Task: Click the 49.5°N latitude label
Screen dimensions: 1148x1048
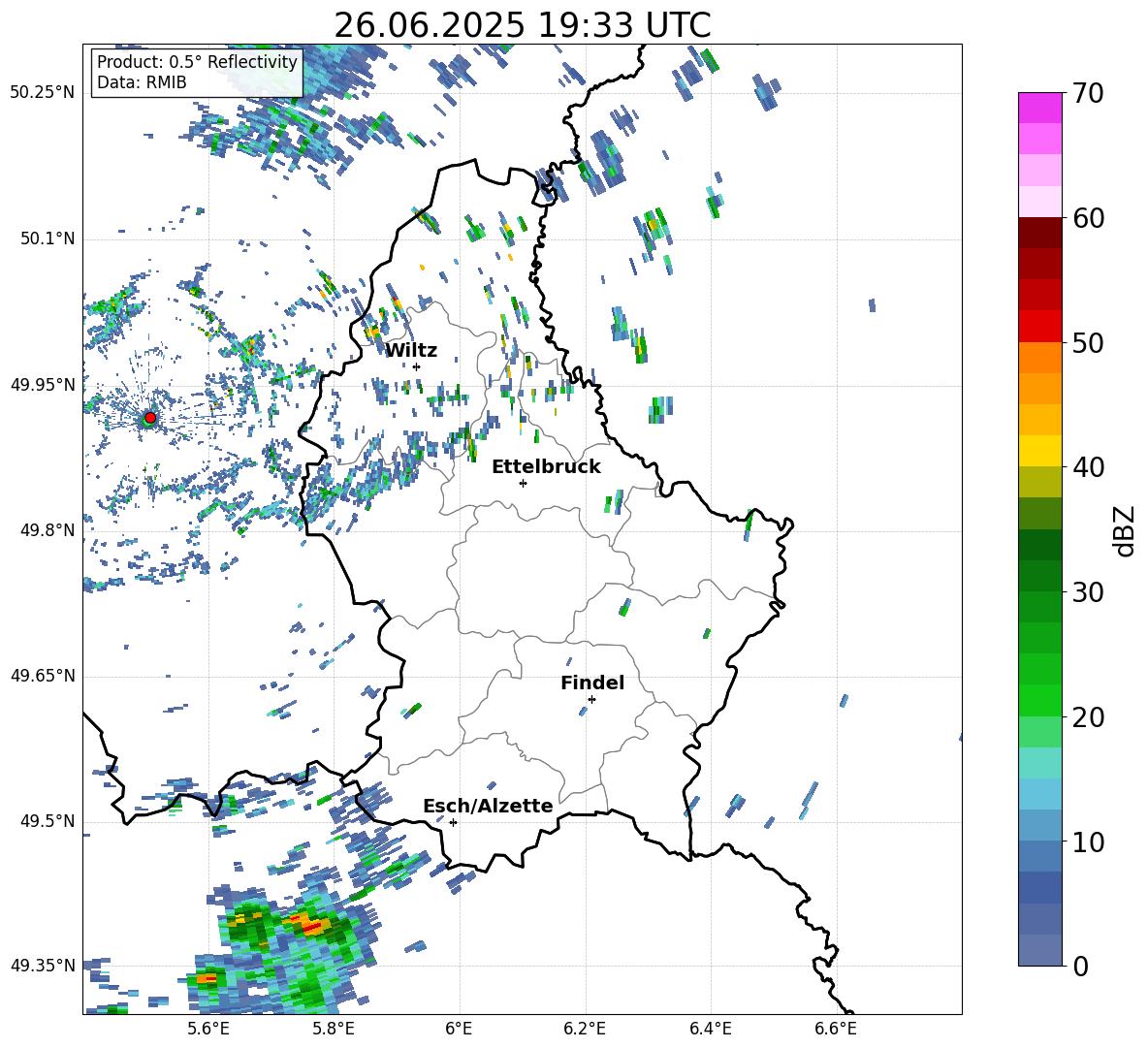Action: (48, 821)
